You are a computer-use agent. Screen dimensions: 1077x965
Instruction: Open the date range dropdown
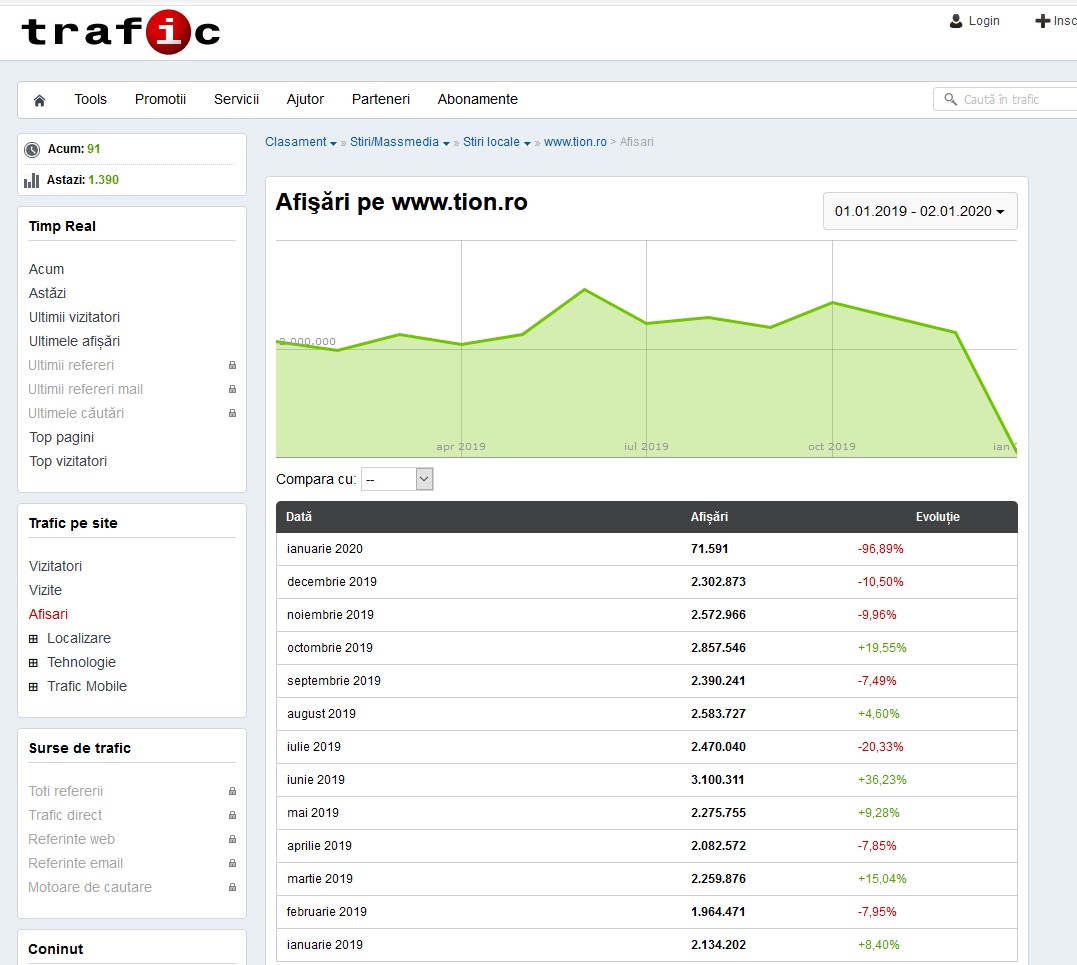919,211
